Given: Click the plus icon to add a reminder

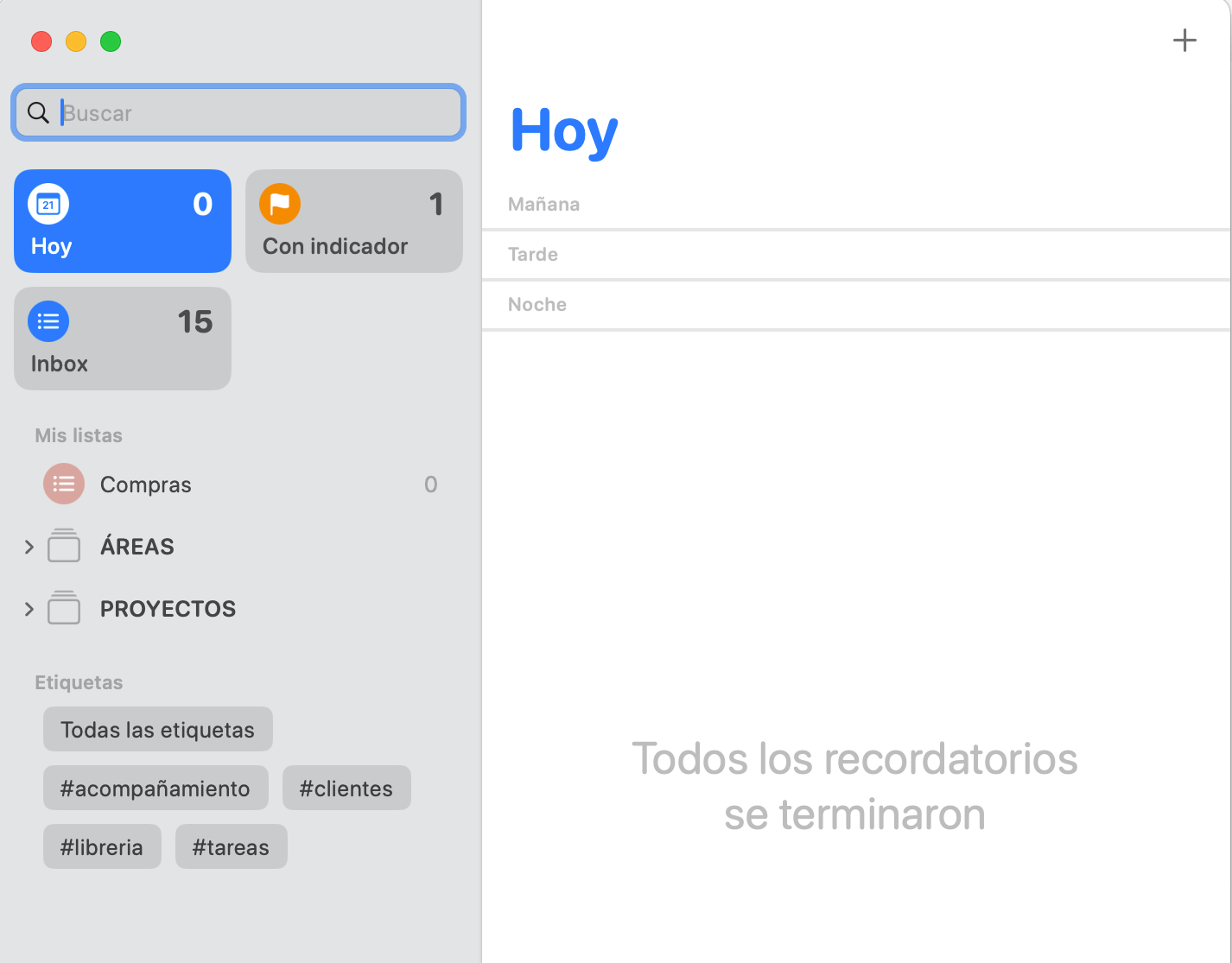Looking at the screenshot, I should coord(1184,41).
